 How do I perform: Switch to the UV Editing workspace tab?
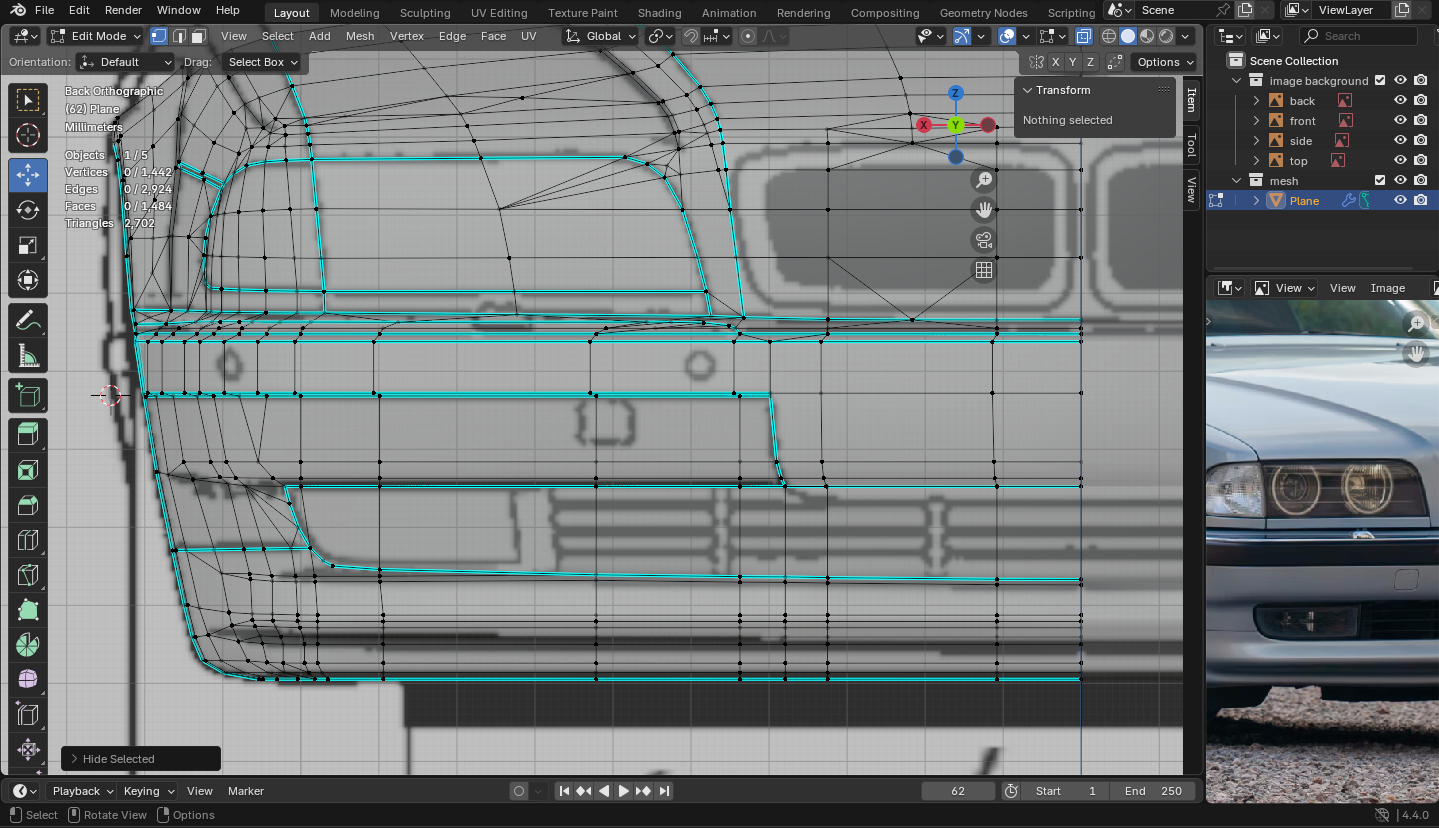[499, 13]
